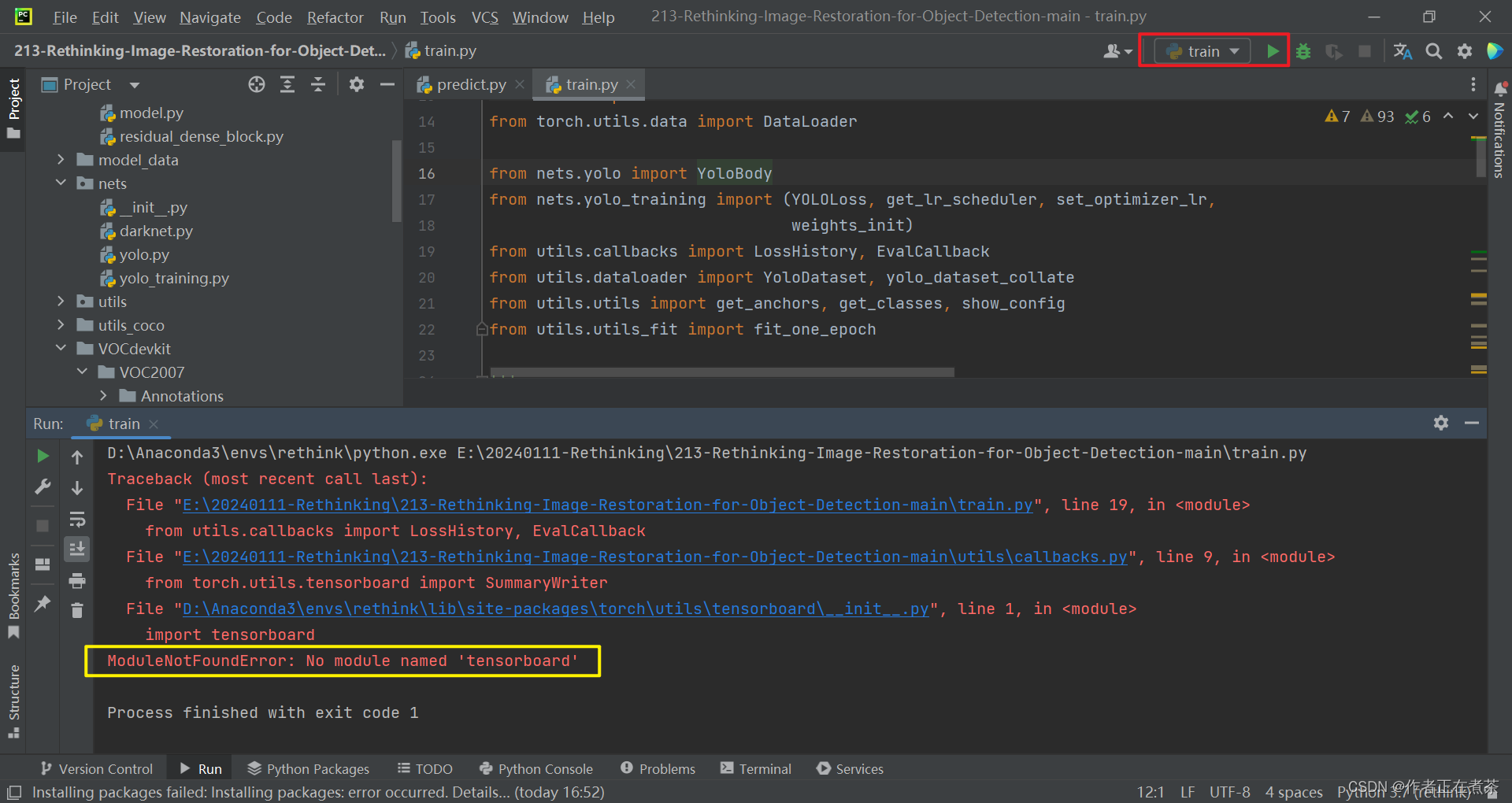Open Search Everywhere with the magnifier icon
This screenshot has width=1512, height=803.
click(1433, 50)
